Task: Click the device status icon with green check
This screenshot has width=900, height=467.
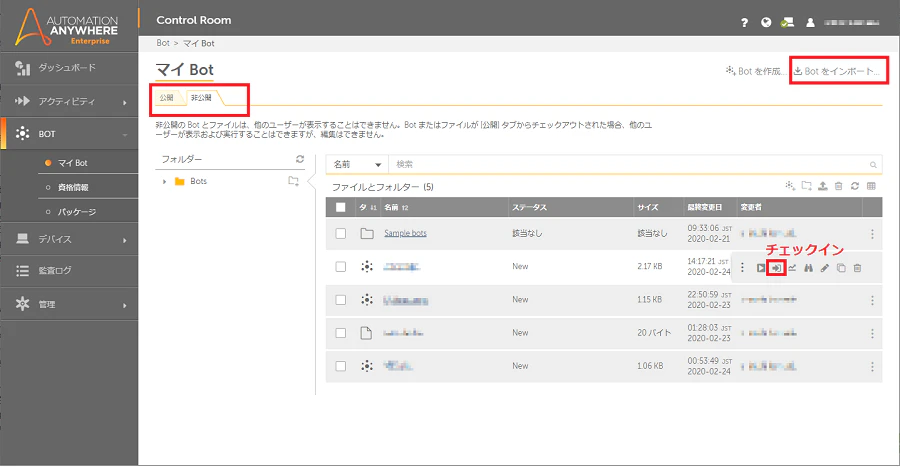Action: tap(787, 22)
